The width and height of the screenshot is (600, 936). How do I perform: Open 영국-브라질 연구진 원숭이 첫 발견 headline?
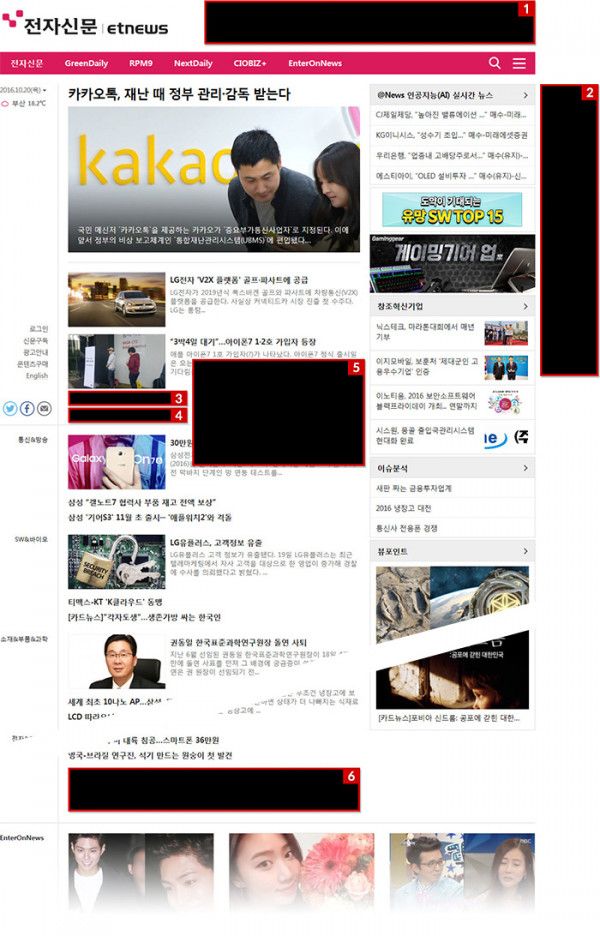[x=150, y=755]
